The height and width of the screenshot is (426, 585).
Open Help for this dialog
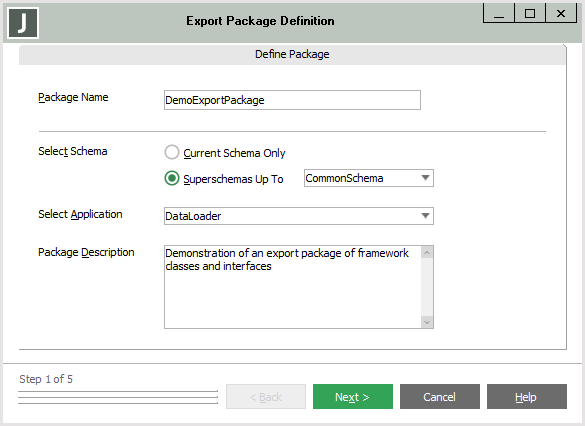pyautogui.click(x=526, y=397)
